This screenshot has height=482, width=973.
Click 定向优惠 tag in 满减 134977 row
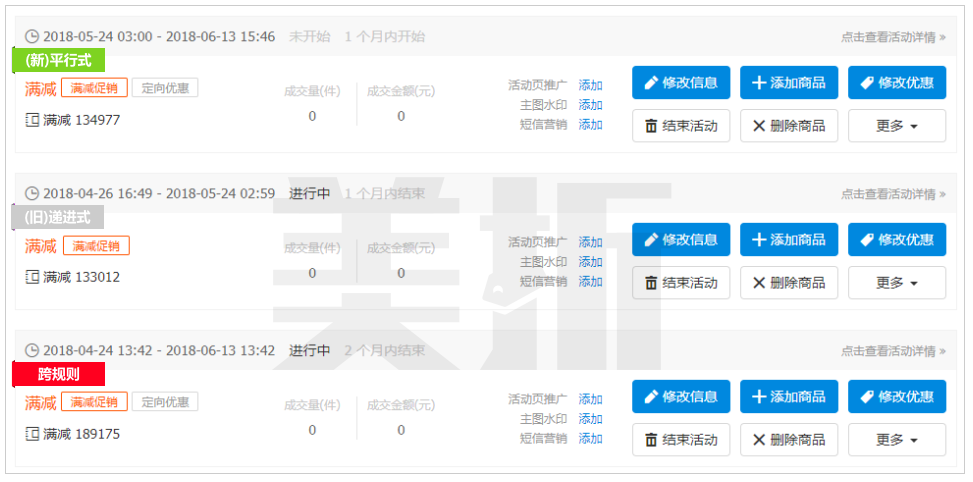pos(165,88)
